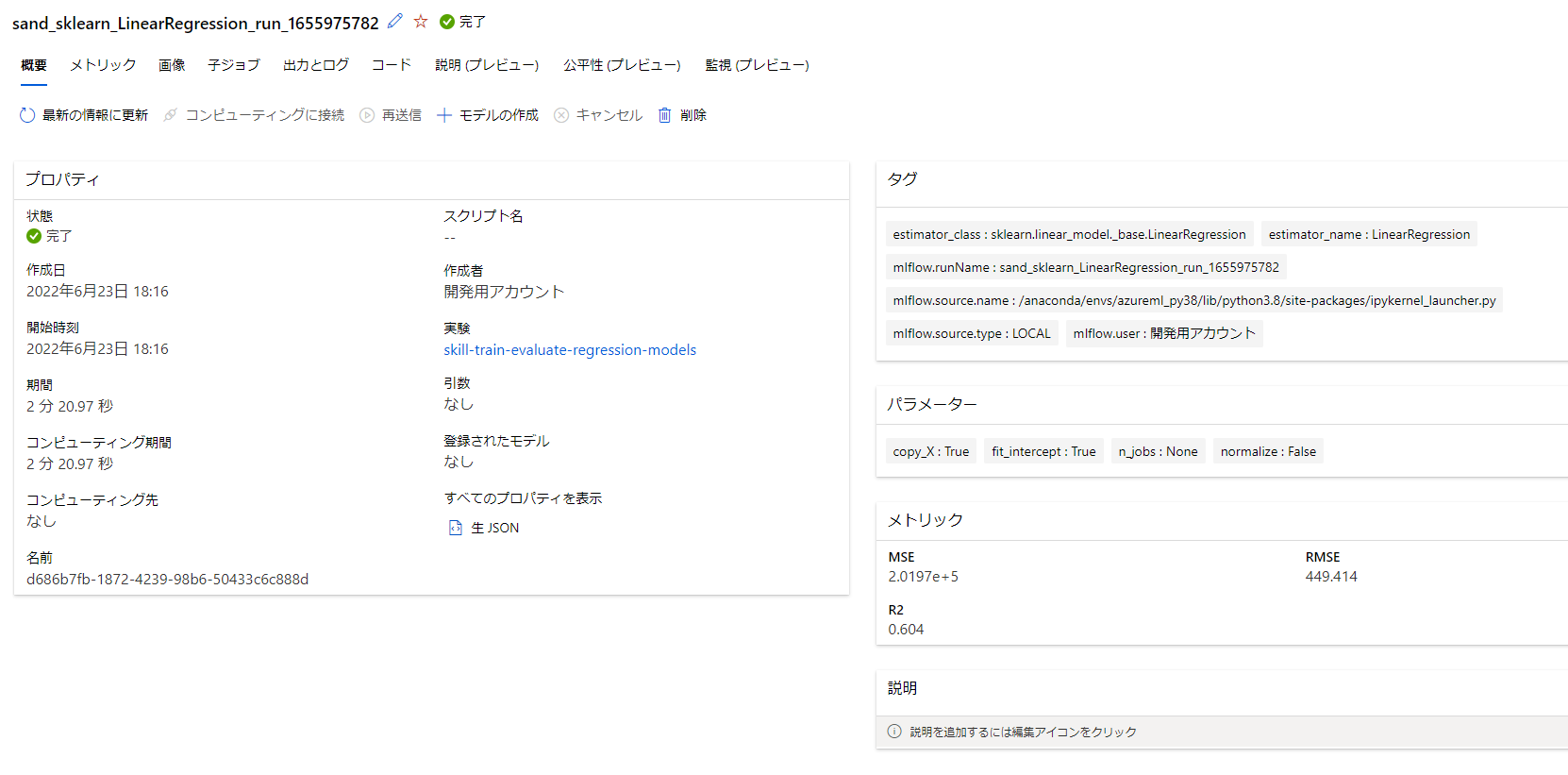Click the MSE value 2.0197e+5
The height and width of the screenshot is (775, 1568).
coord(923,577)
